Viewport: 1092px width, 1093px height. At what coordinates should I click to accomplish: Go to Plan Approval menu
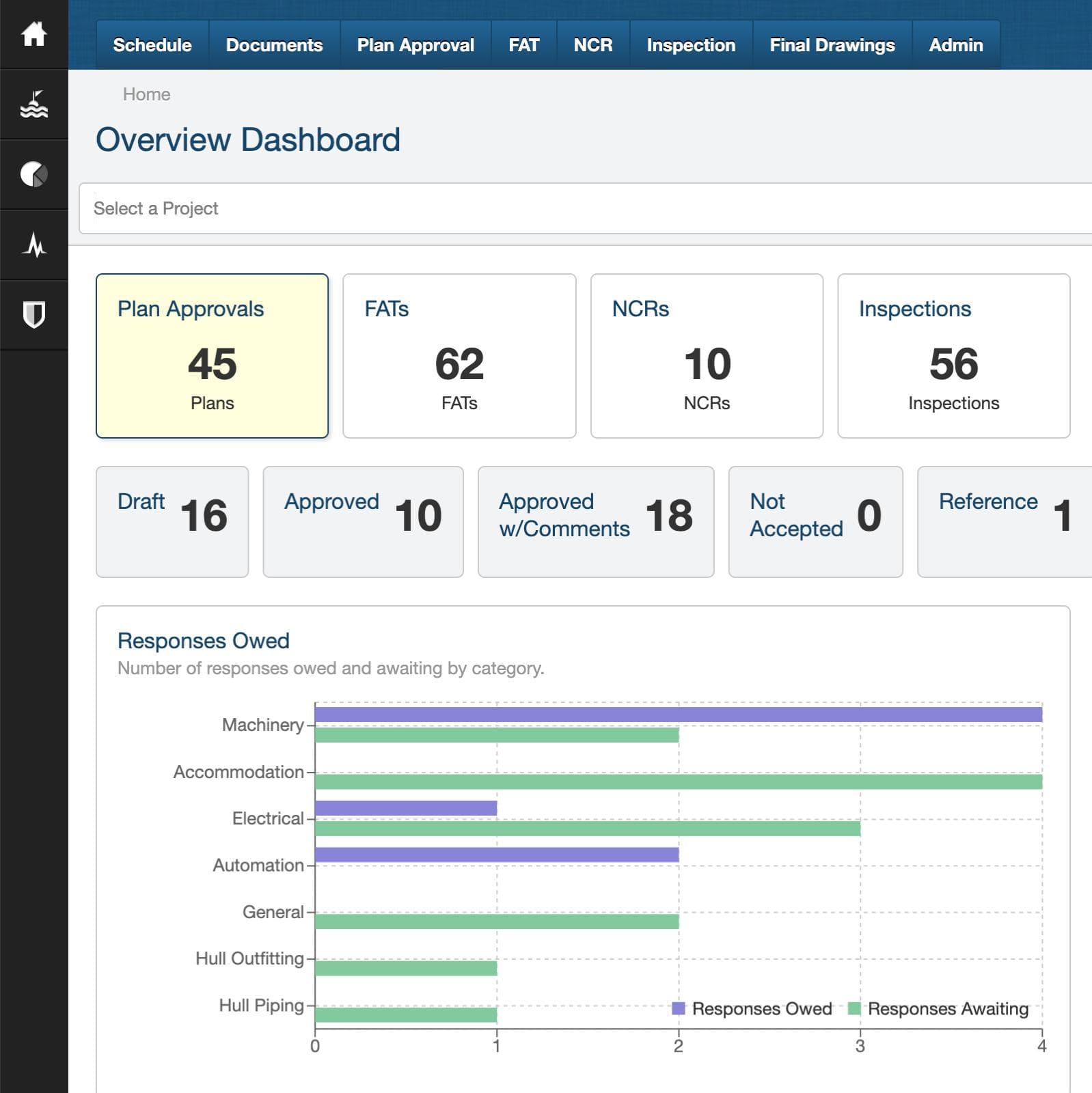pos(415,45)
